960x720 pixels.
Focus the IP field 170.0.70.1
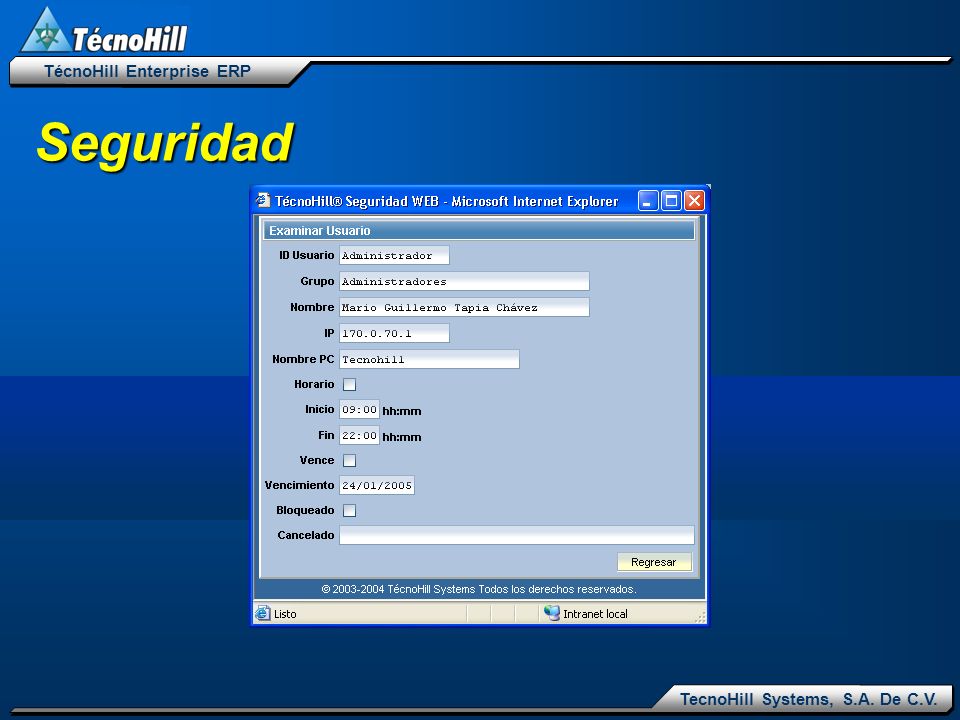pos(394,334)
